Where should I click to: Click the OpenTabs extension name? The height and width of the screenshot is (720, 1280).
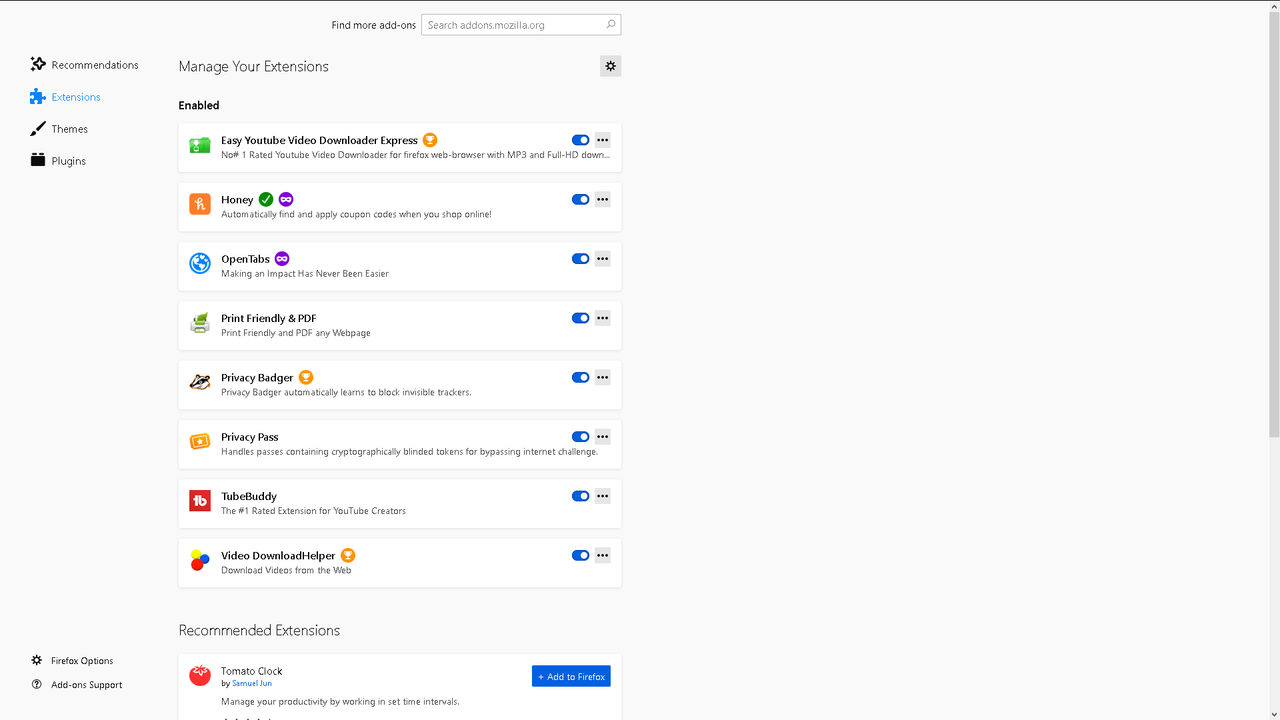[x=245, y=259]
